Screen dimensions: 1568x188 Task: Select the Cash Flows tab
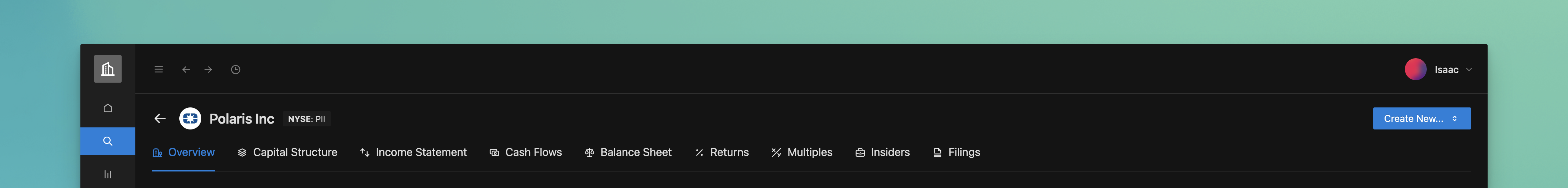click(x=526, y=153)
